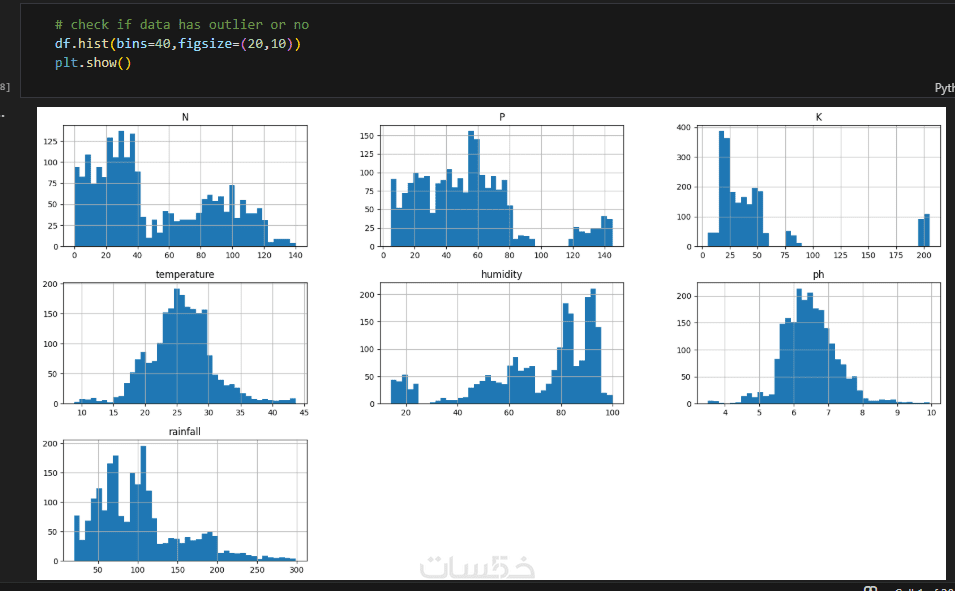The width and height of the screenshot is (955, 591).
Task: Click the cell counter text in the status bar
Action: click(923, 589)
